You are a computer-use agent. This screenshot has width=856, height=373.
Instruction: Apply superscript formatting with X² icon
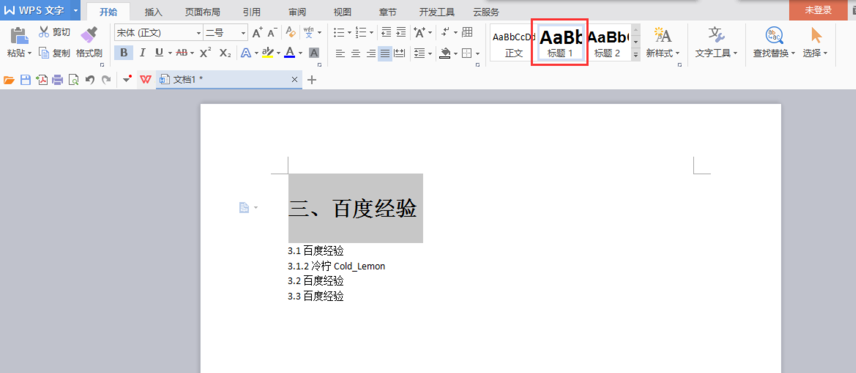[206, 52]
